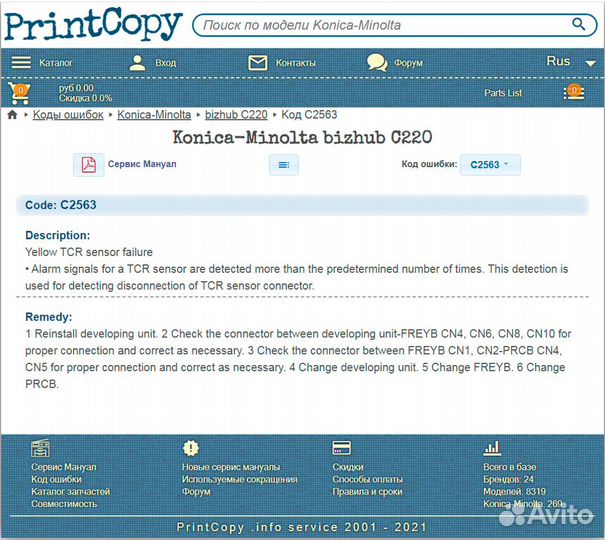Click the Моделей: 8319 statistic
Image resolution: width=605 pixels, height=540 pixels.
[x=514, y=492]
